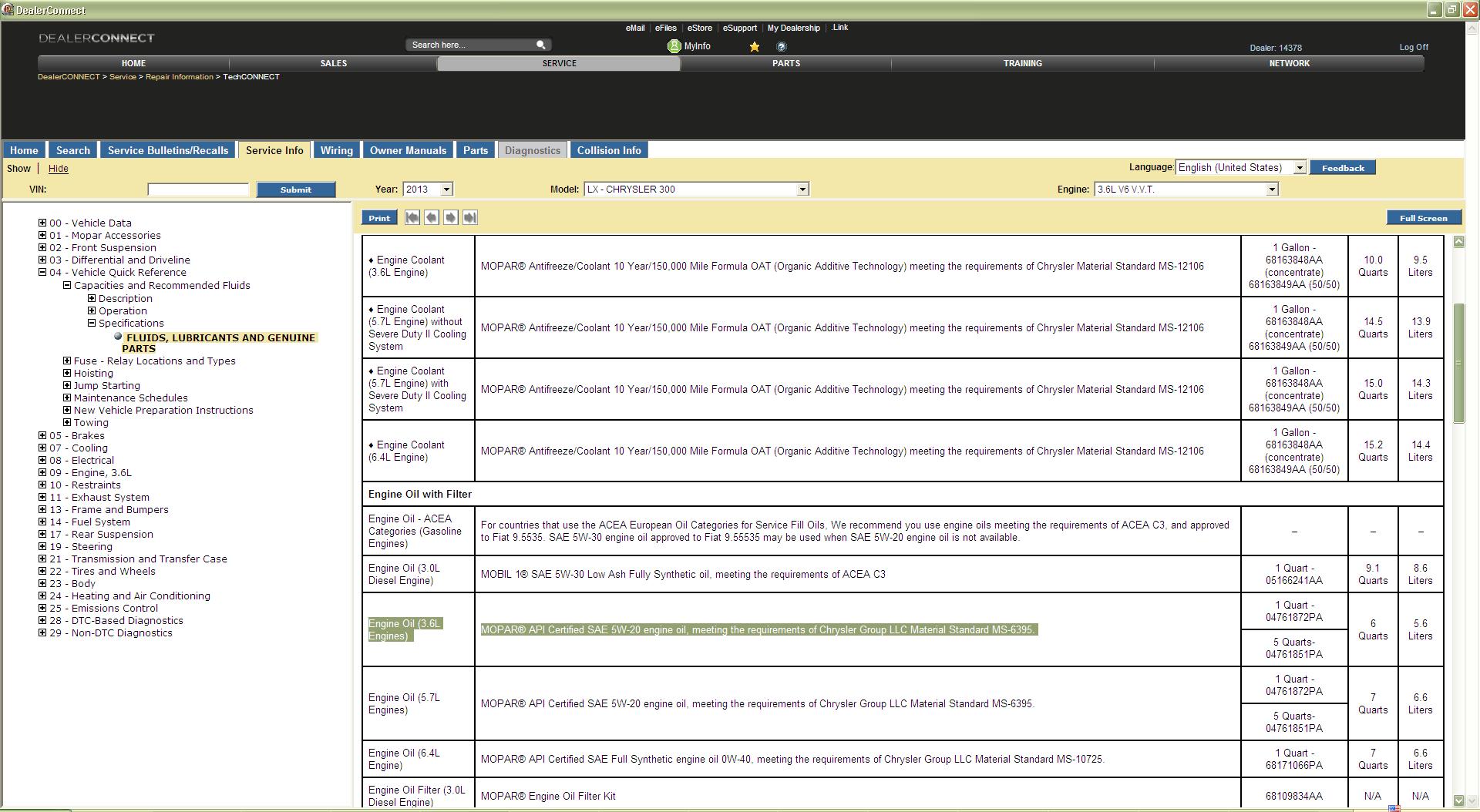Click the gold favorites star icon

[x=755, y=46]
